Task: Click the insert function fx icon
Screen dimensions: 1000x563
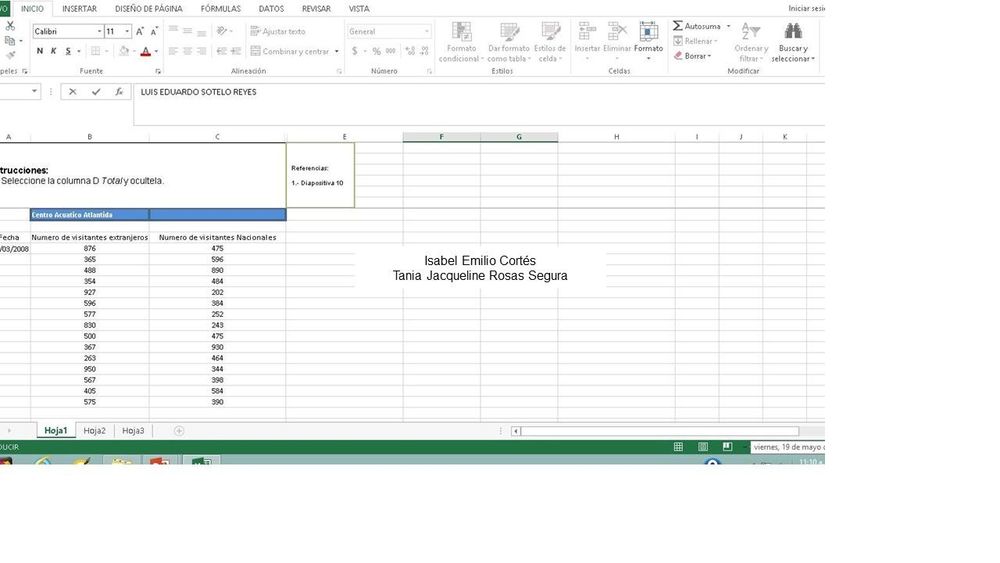Action: 119,92
